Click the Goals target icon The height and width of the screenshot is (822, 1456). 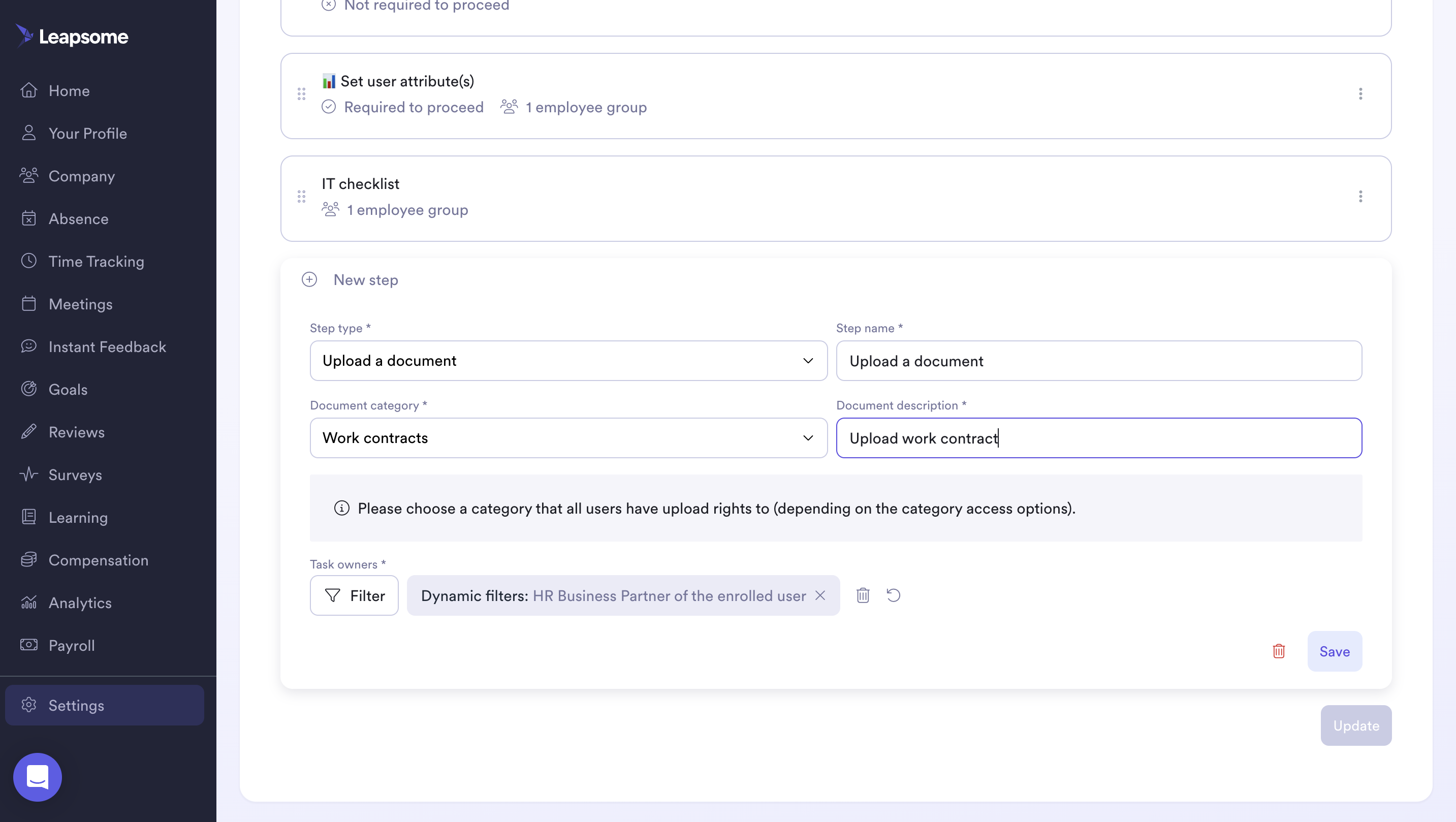coord(29,389)
